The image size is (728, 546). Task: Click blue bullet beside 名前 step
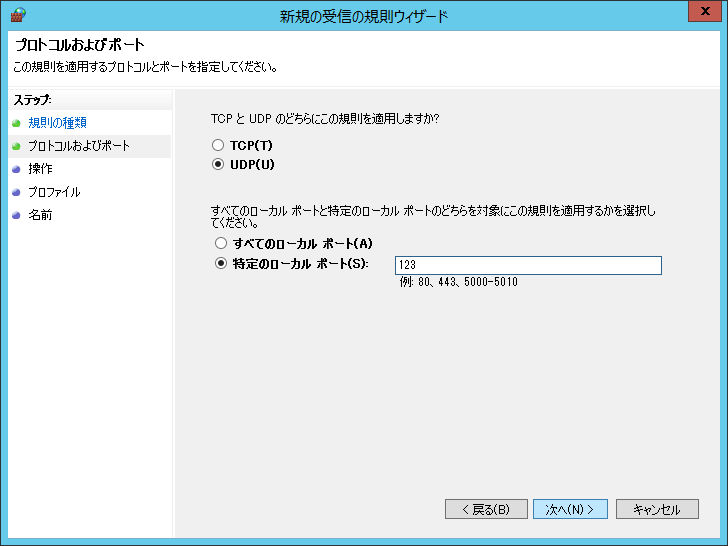(16, 215)
